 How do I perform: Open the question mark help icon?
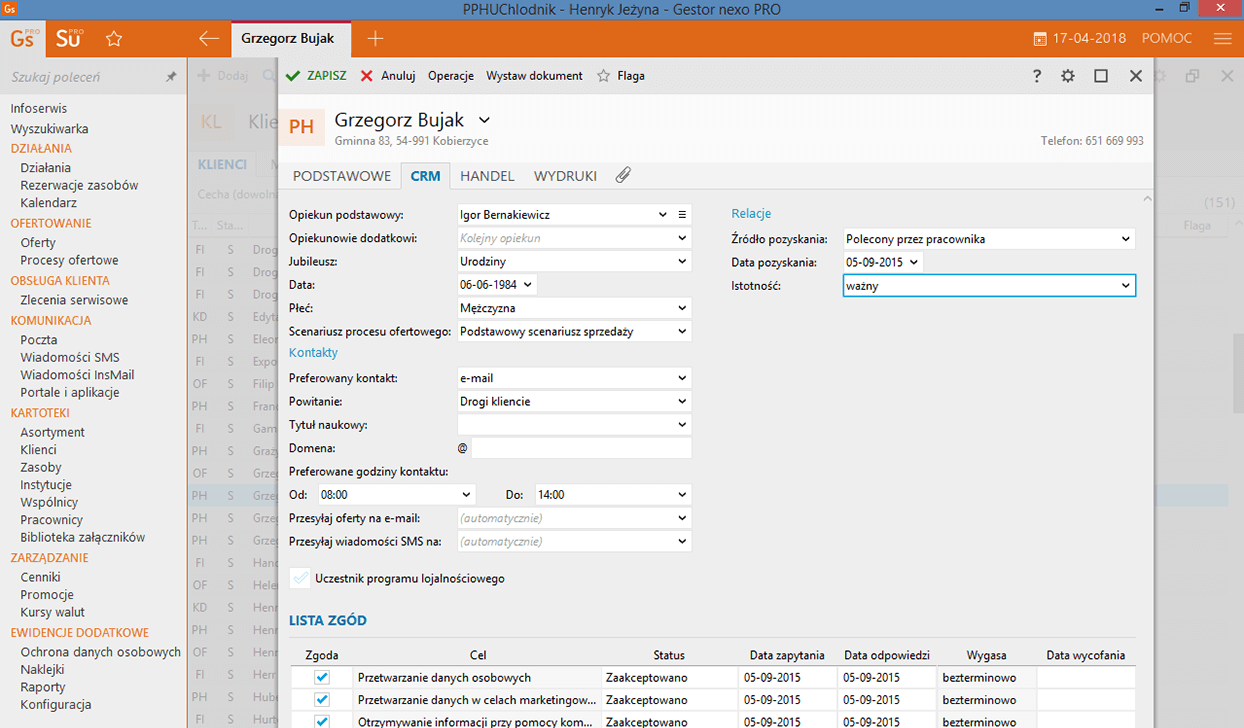point(1037,76)
